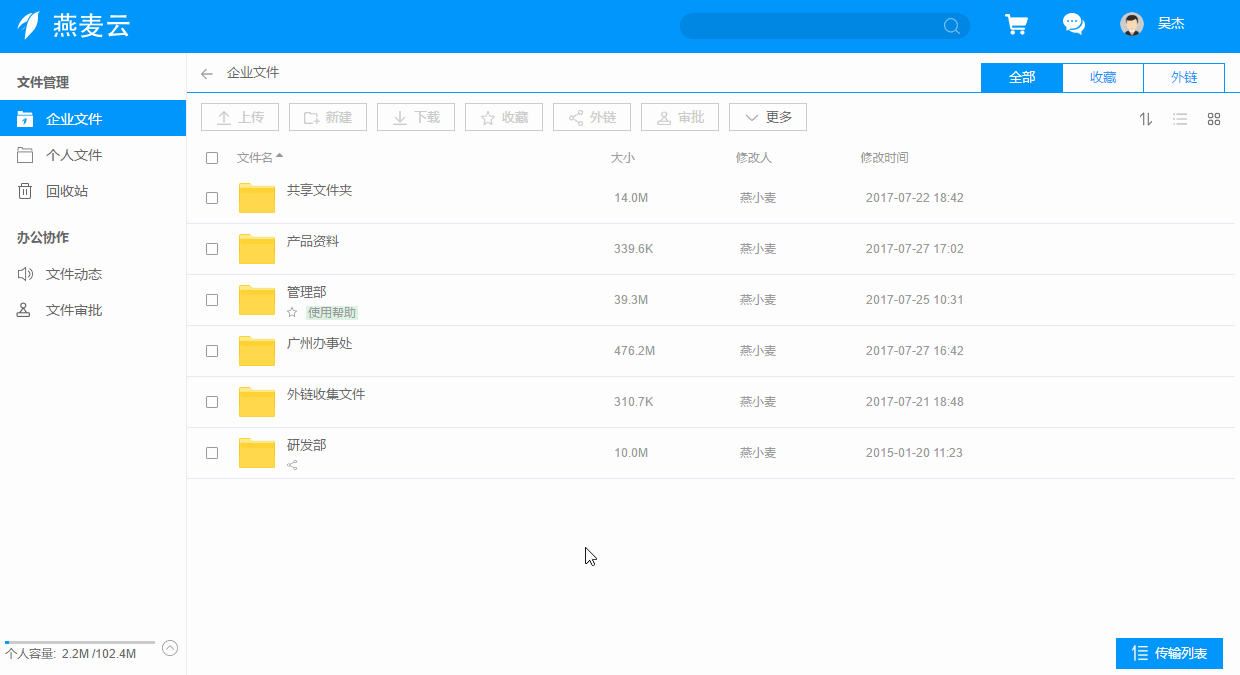Check the select-all checkbox in header

click(211, 157)
